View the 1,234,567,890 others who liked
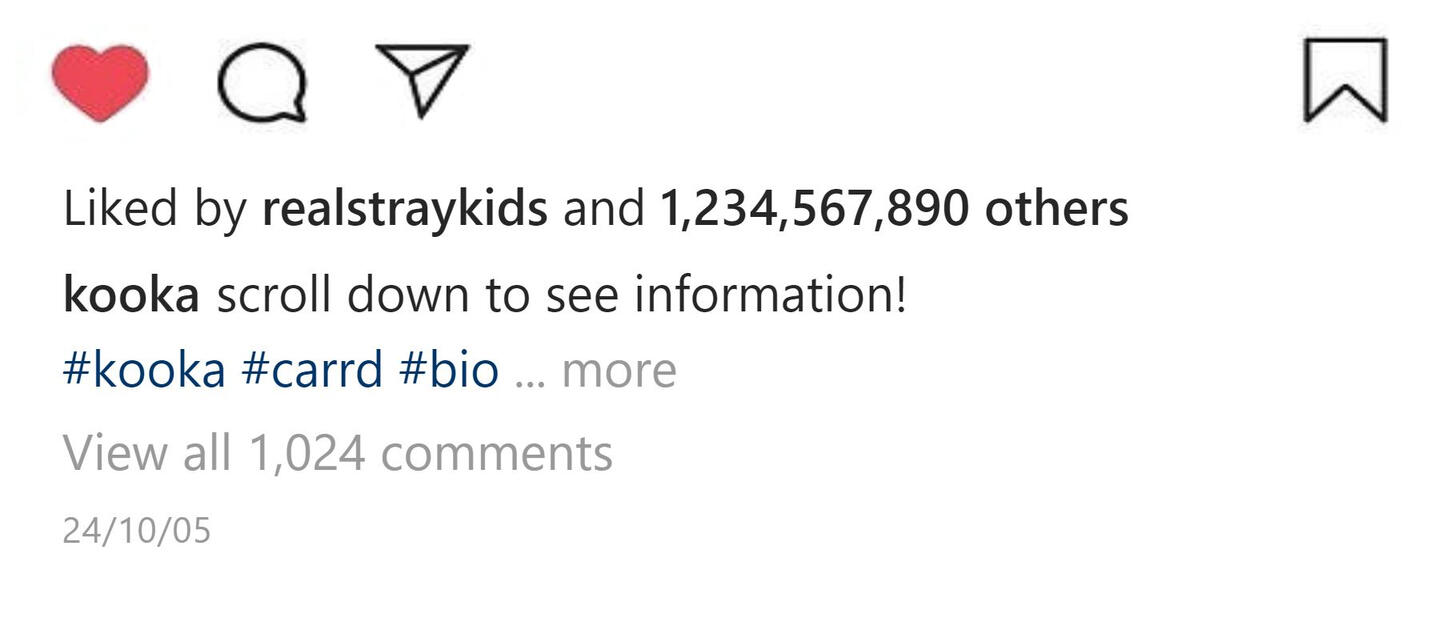 pos(894,210)
